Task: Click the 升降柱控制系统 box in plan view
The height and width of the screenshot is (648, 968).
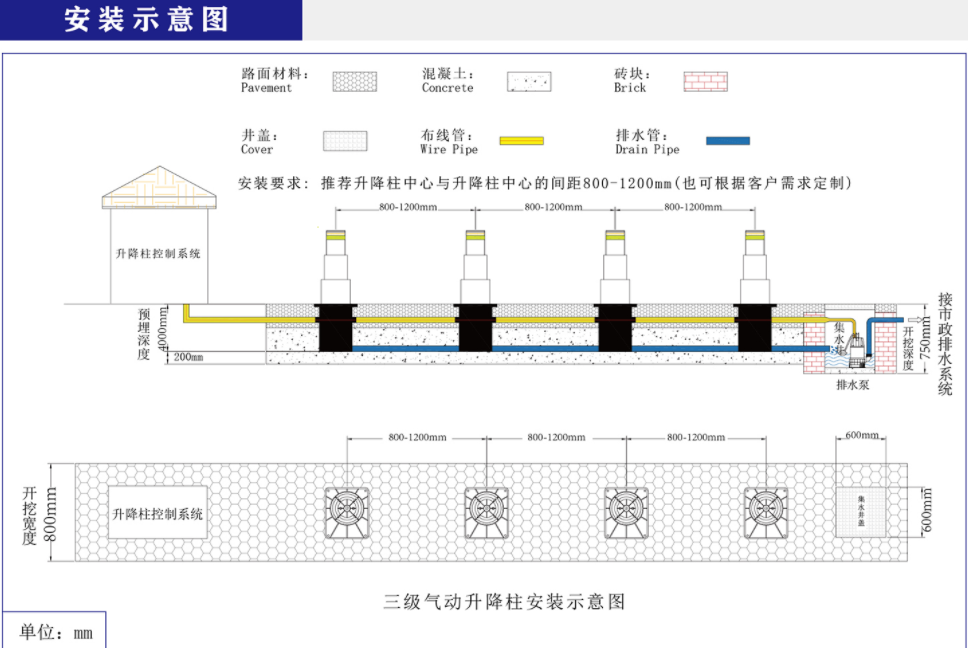Action: tap(157, 513)
